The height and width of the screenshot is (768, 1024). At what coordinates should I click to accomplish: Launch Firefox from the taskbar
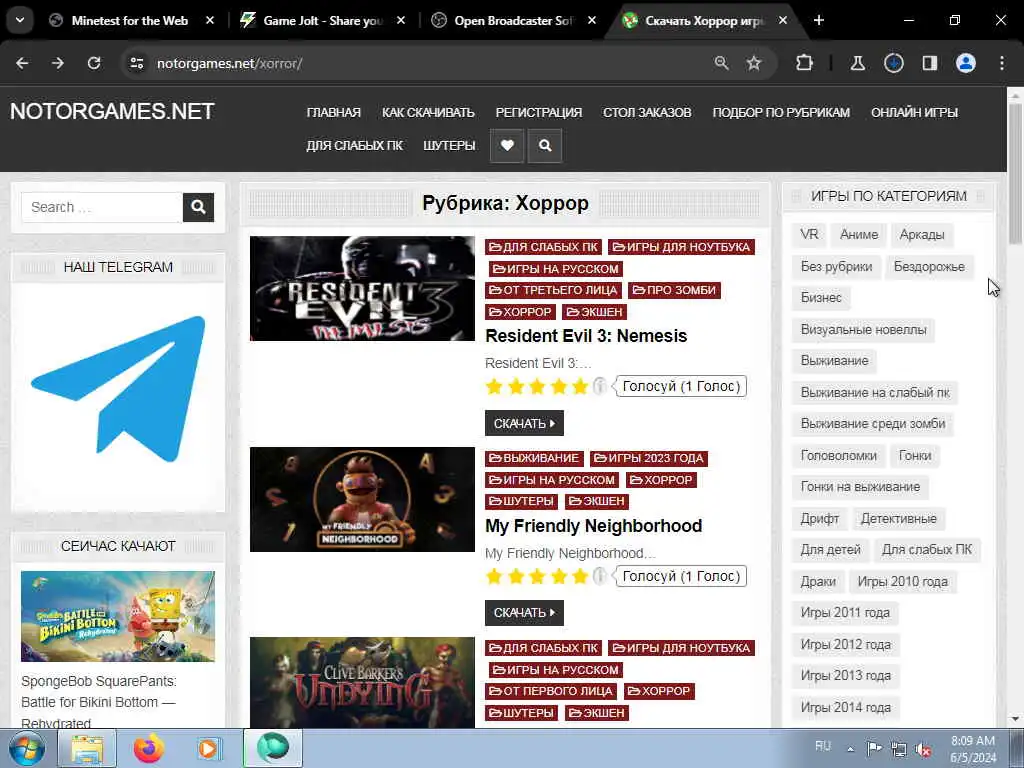pos(149,748)
